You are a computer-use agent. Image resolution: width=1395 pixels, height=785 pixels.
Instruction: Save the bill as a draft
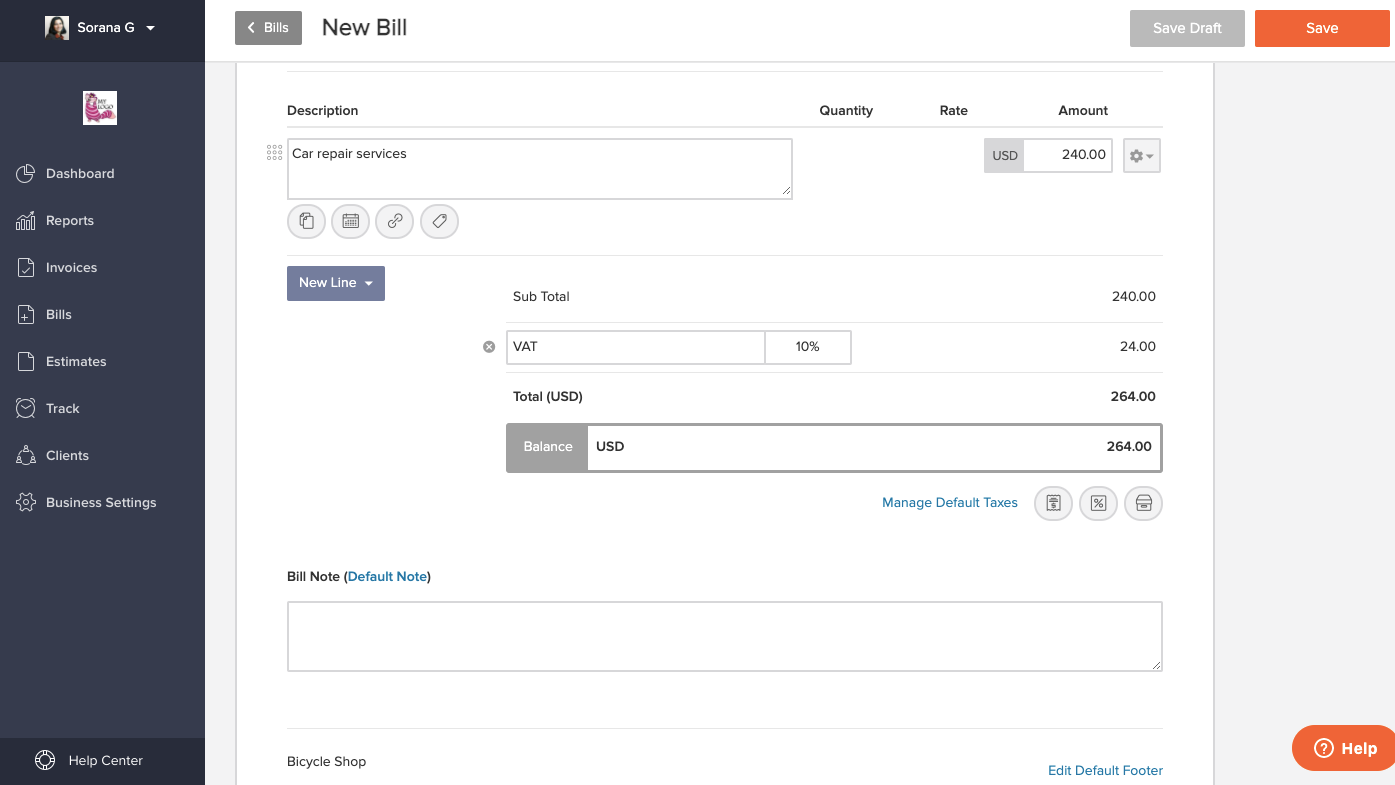pos(1187,28)
